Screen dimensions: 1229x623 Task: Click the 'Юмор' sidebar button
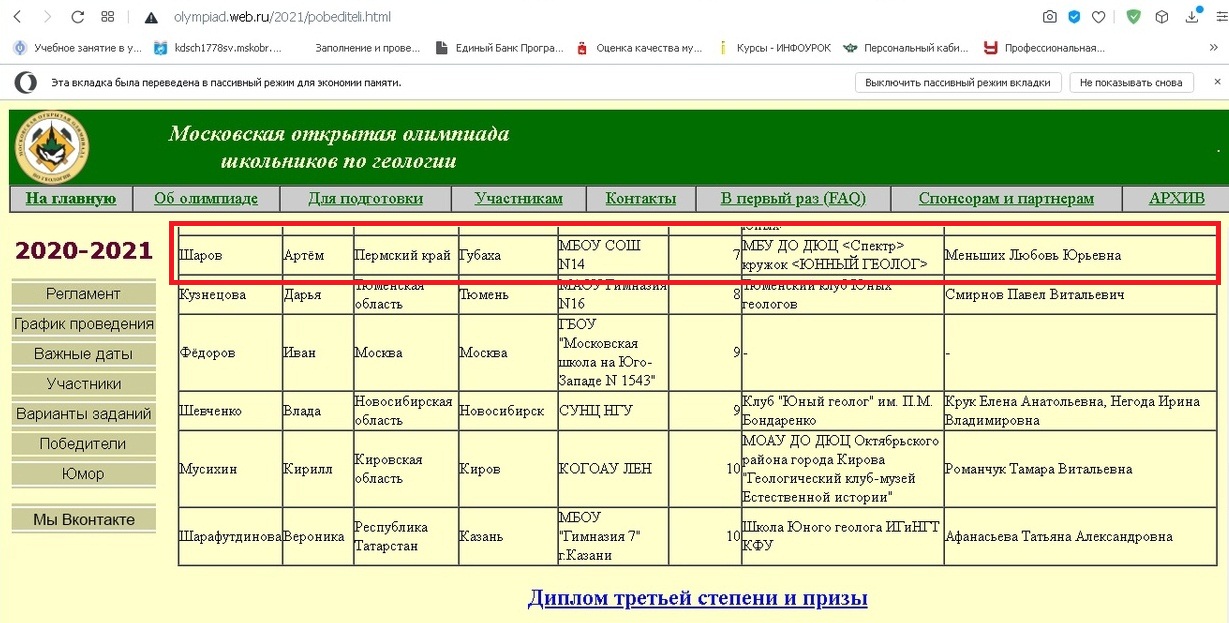83,474
